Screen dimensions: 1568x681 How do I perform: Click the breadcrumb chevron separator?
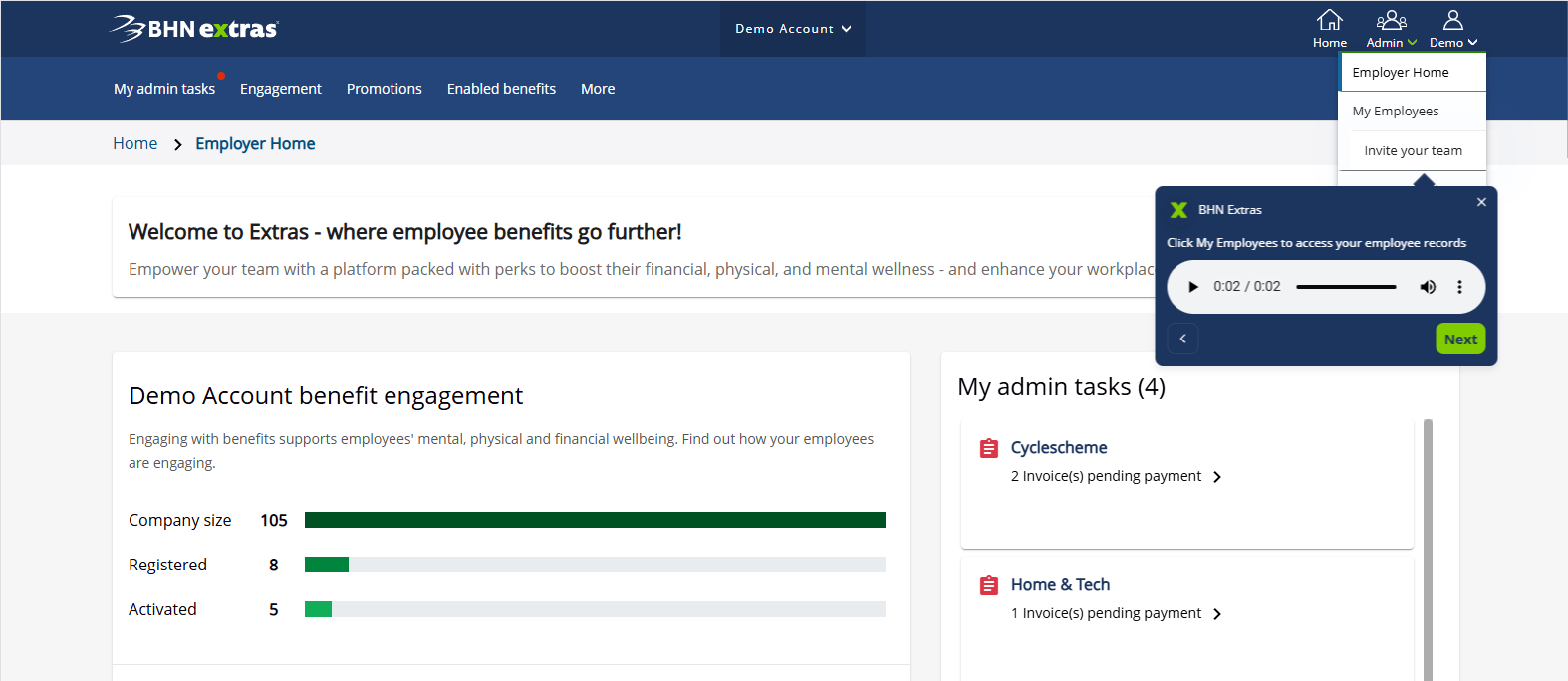[x=177, y=145]
